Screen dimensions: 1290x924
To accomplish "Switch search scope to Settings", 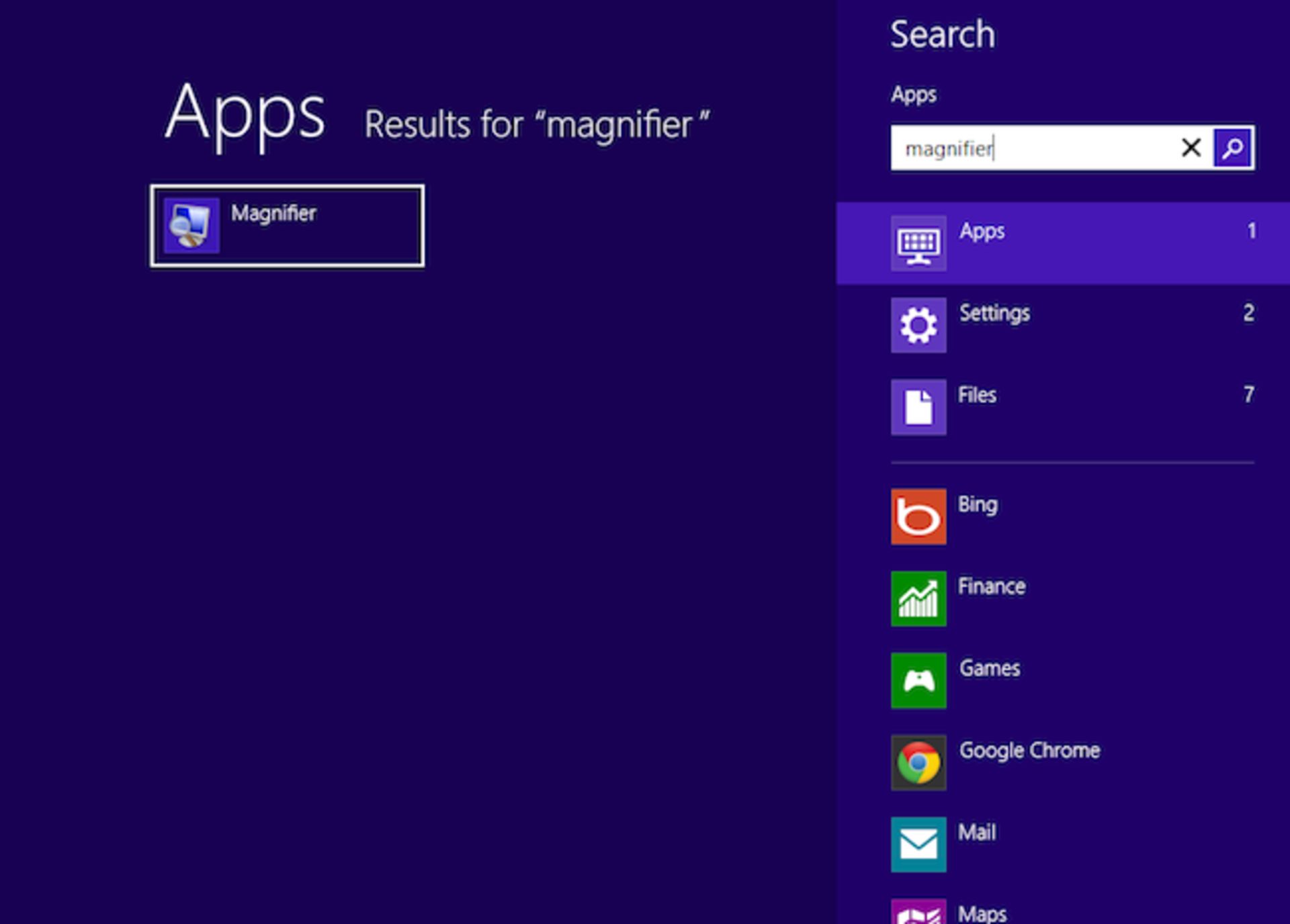I will [994, 313].
